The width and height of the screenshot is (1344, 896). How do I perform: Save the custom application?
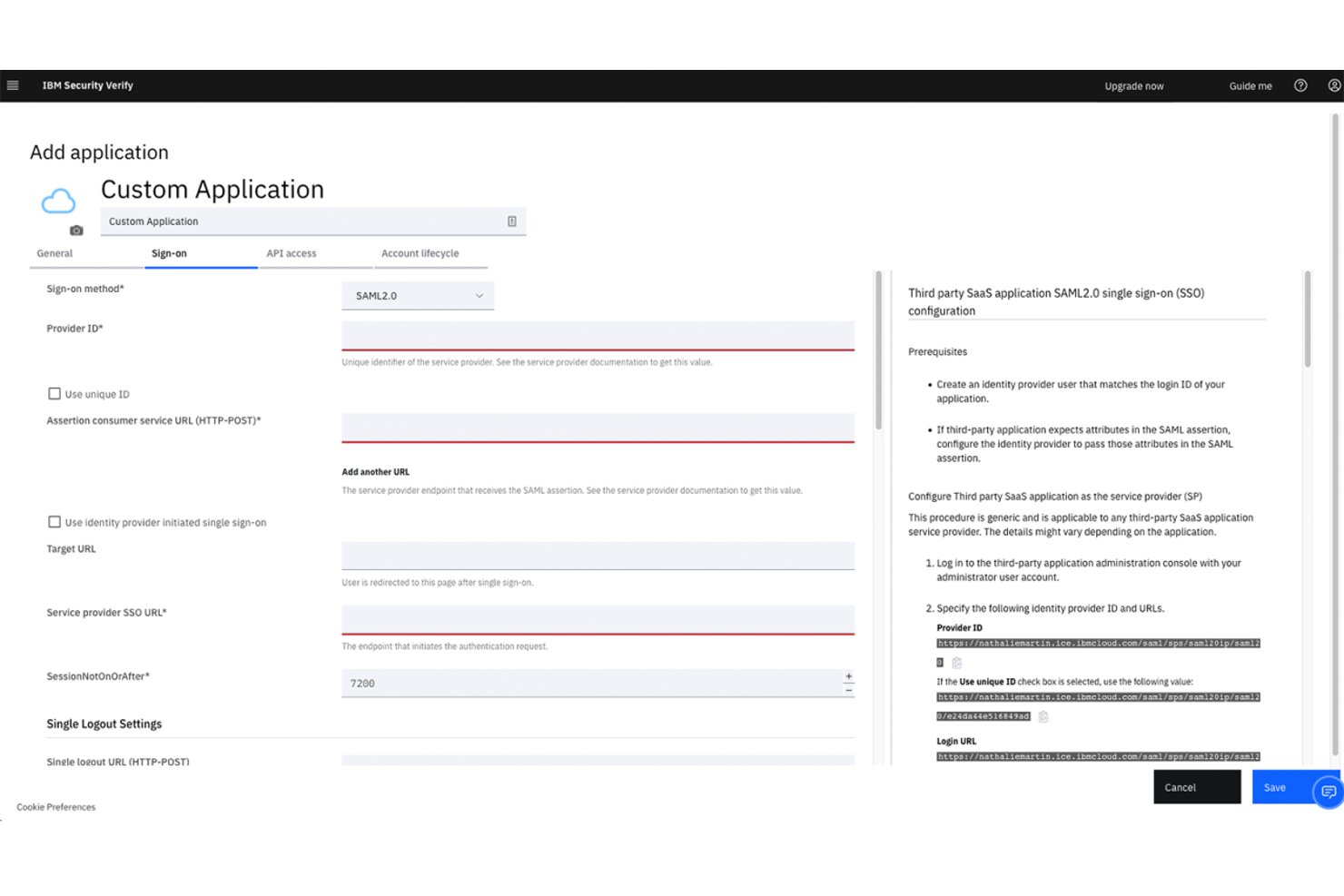(1282, 787)
